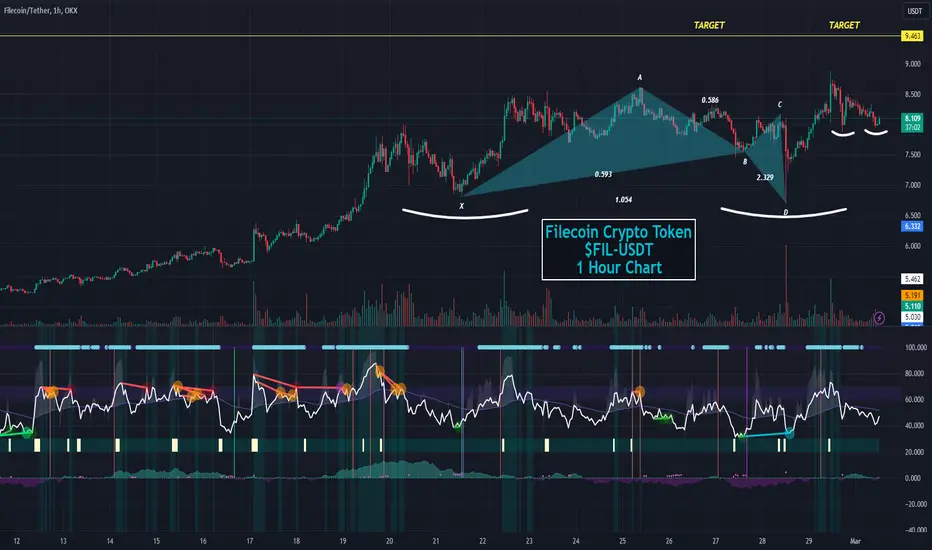Click the pattern point label C
Image resolution: width=932 pixels, height=550 pixels.
(x=780, y=105)
